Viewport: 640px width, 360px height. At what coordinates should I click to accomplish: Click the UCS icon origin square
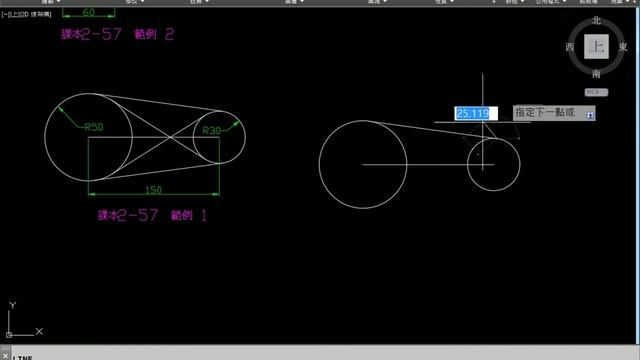click(x=9, y=335)
